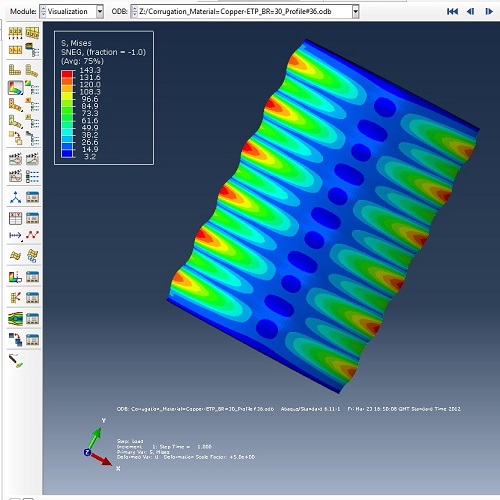Image resolution: width=500 pixels, height=500 pixels.
Task: Select the Query probe tool icon
Action: pyautogui.click(x=15, y=361)
